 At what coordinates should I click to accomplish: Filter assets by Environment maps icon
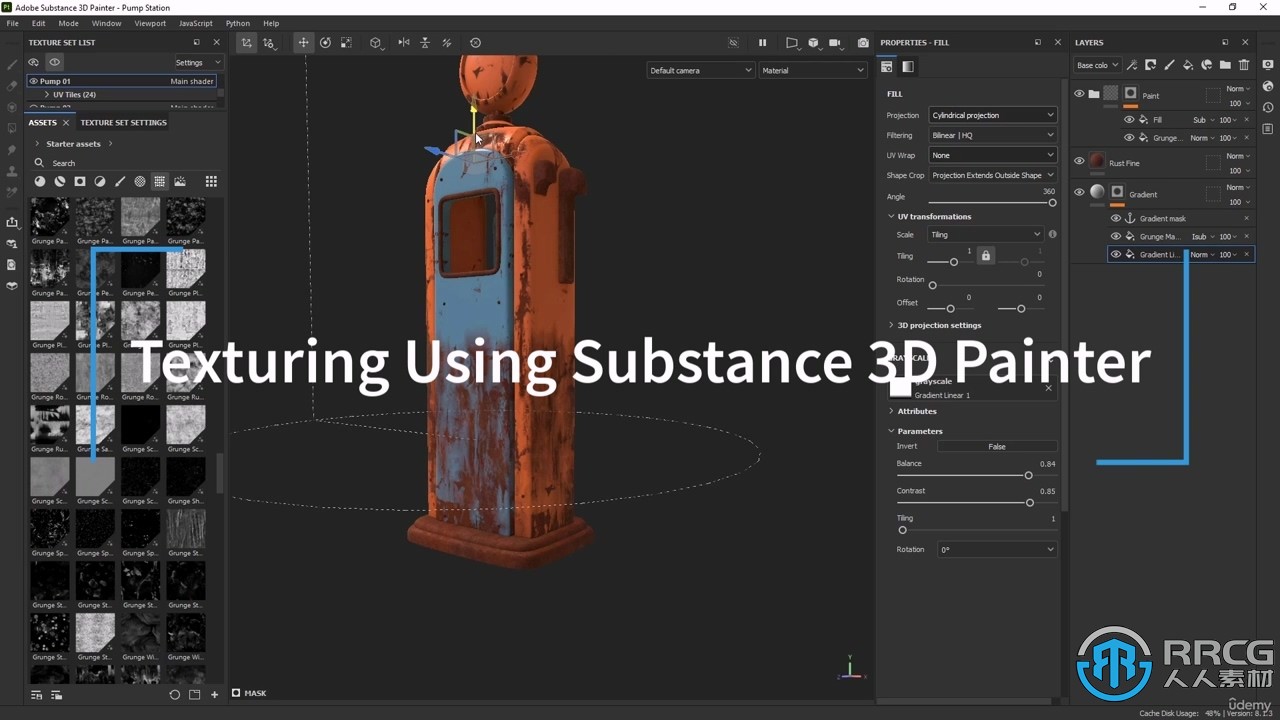click(180, 181)
